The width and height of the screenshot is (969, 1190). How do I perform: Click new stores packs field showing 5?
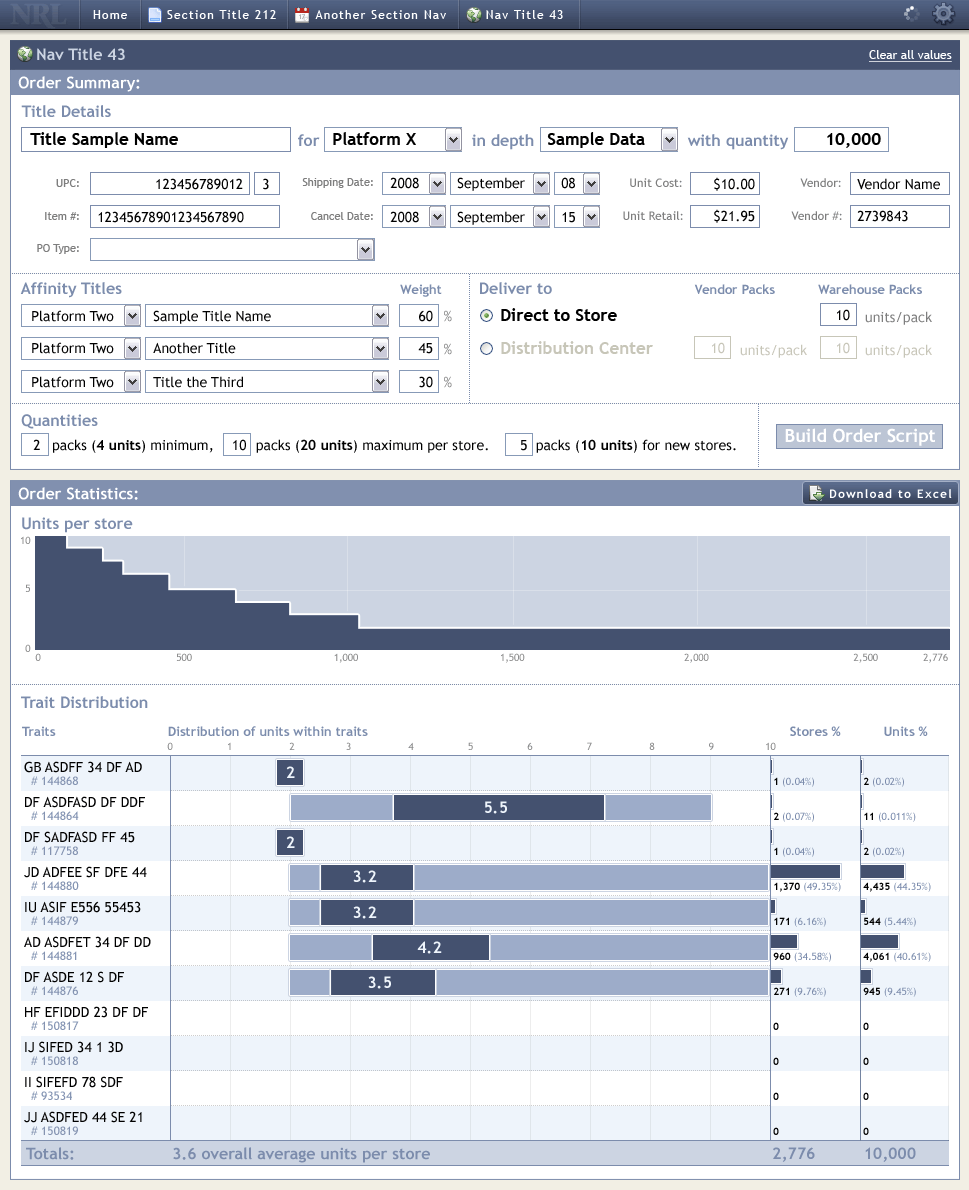coord(519,445)
